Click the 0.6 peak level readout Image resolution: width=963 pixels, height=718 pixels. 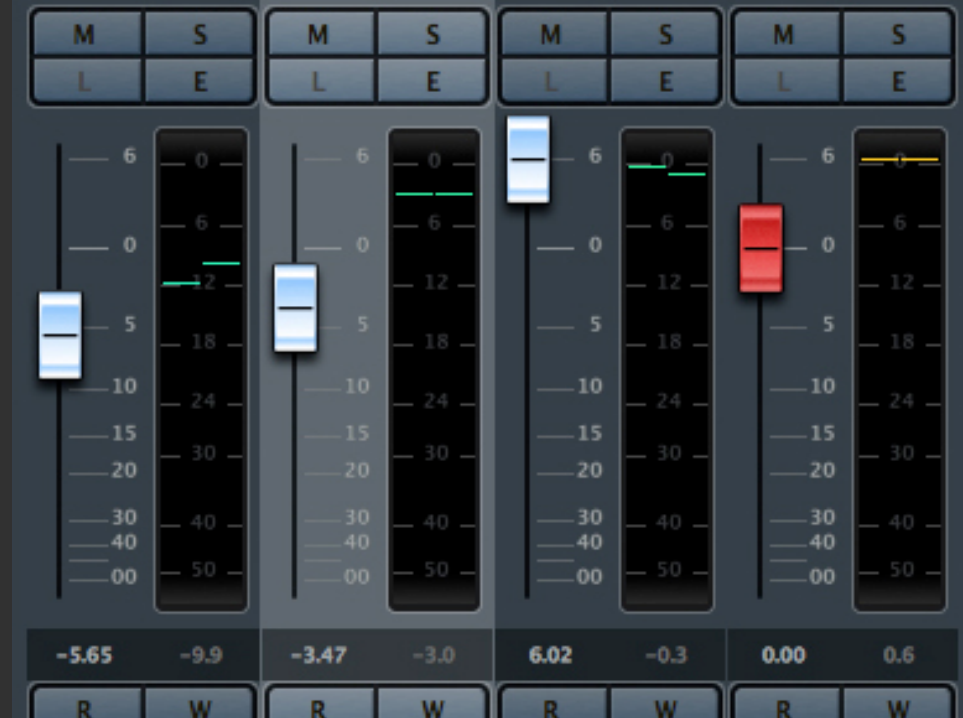click(898, 656)
